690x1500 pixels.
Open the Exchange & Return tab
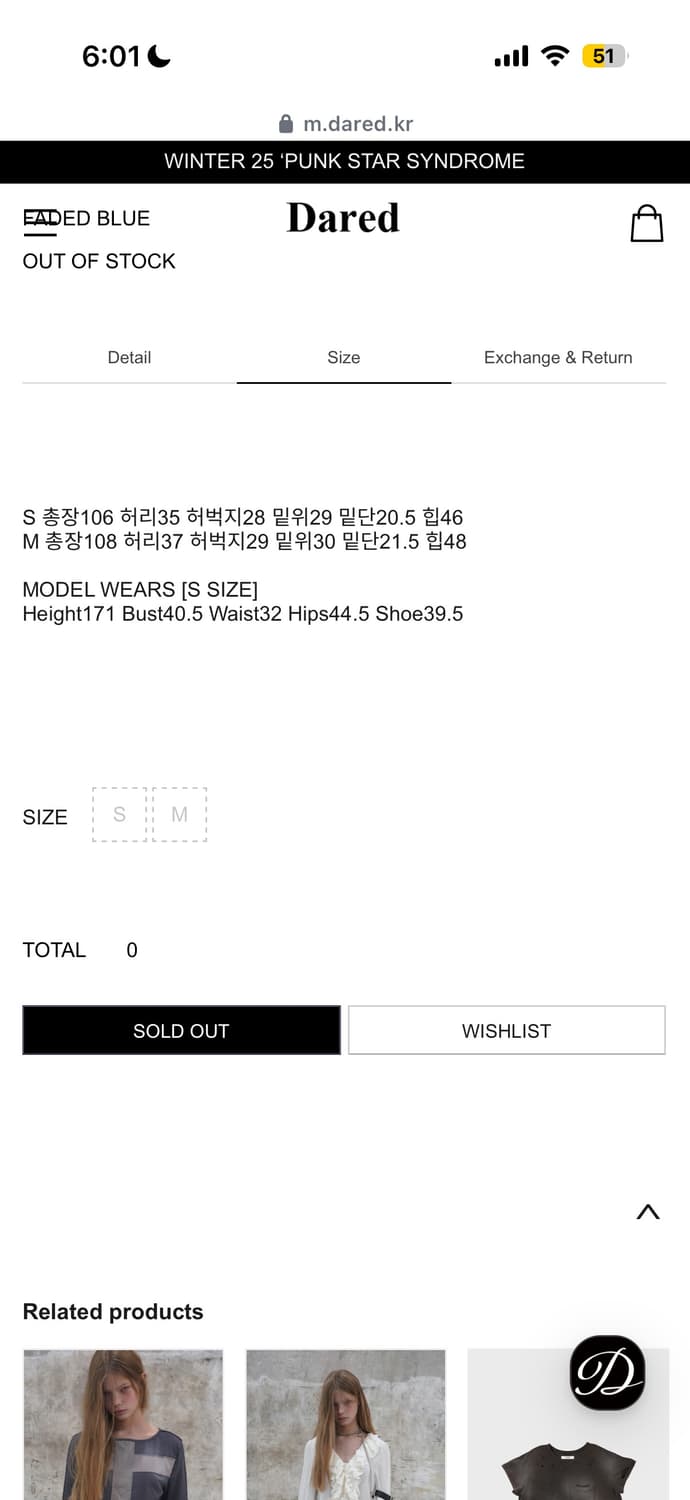pyautogui.click(x=558, y=357)
